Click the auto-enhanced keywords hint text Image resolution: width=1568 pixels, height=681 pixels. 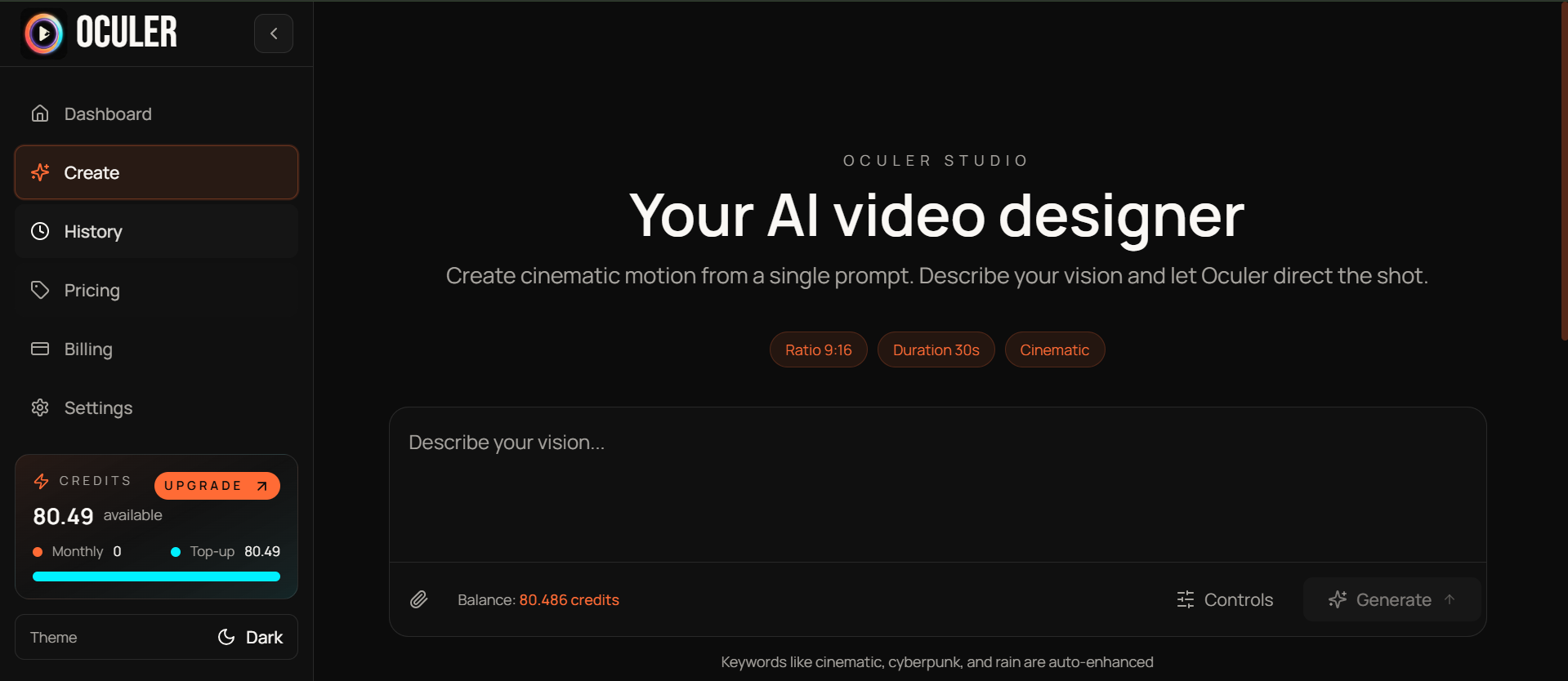click(x=937, y=662)
